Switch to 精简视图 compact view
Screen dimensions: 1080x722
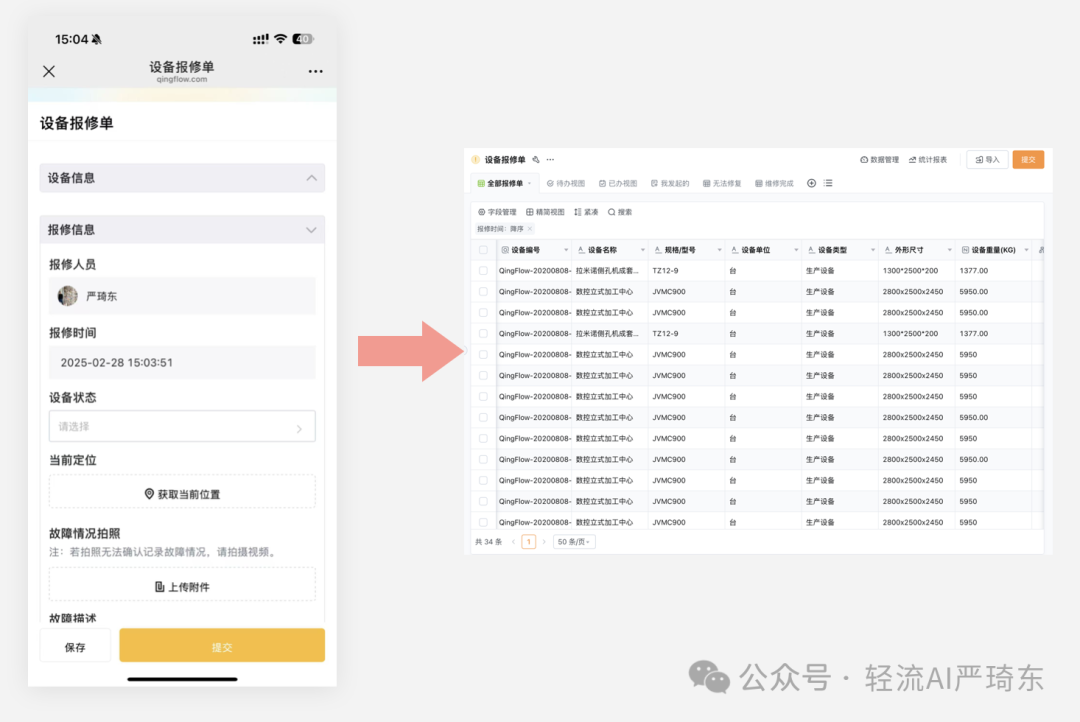tap(545, 212)
